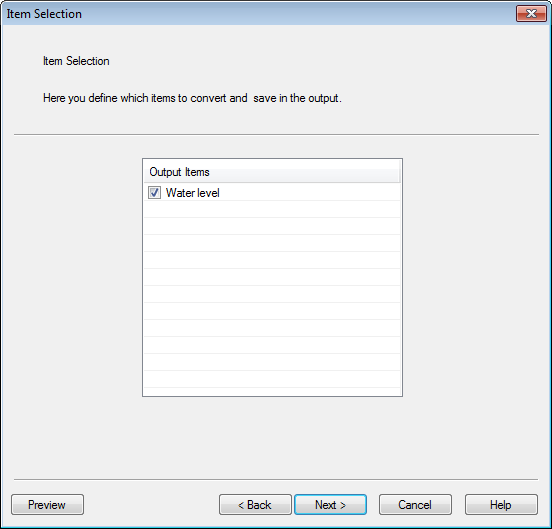Uncheck the Water level checkbox
Viewport: 552px width, 529px height.
(154, 193)
